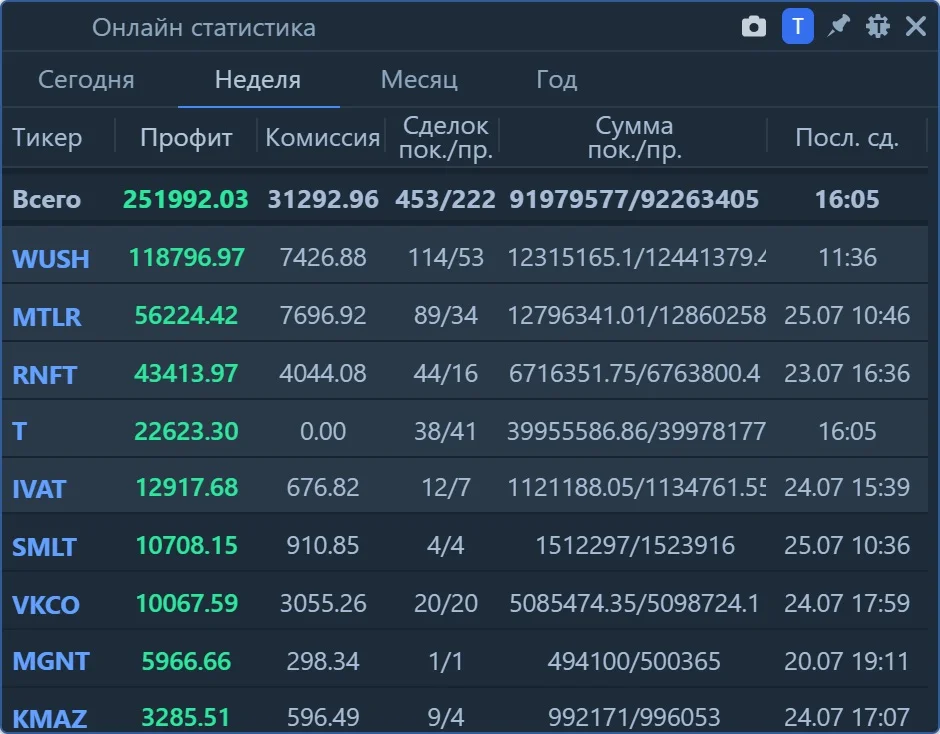Open settings via the gear icon
This screenshot has height=734, width=940.
click(878, 26)
